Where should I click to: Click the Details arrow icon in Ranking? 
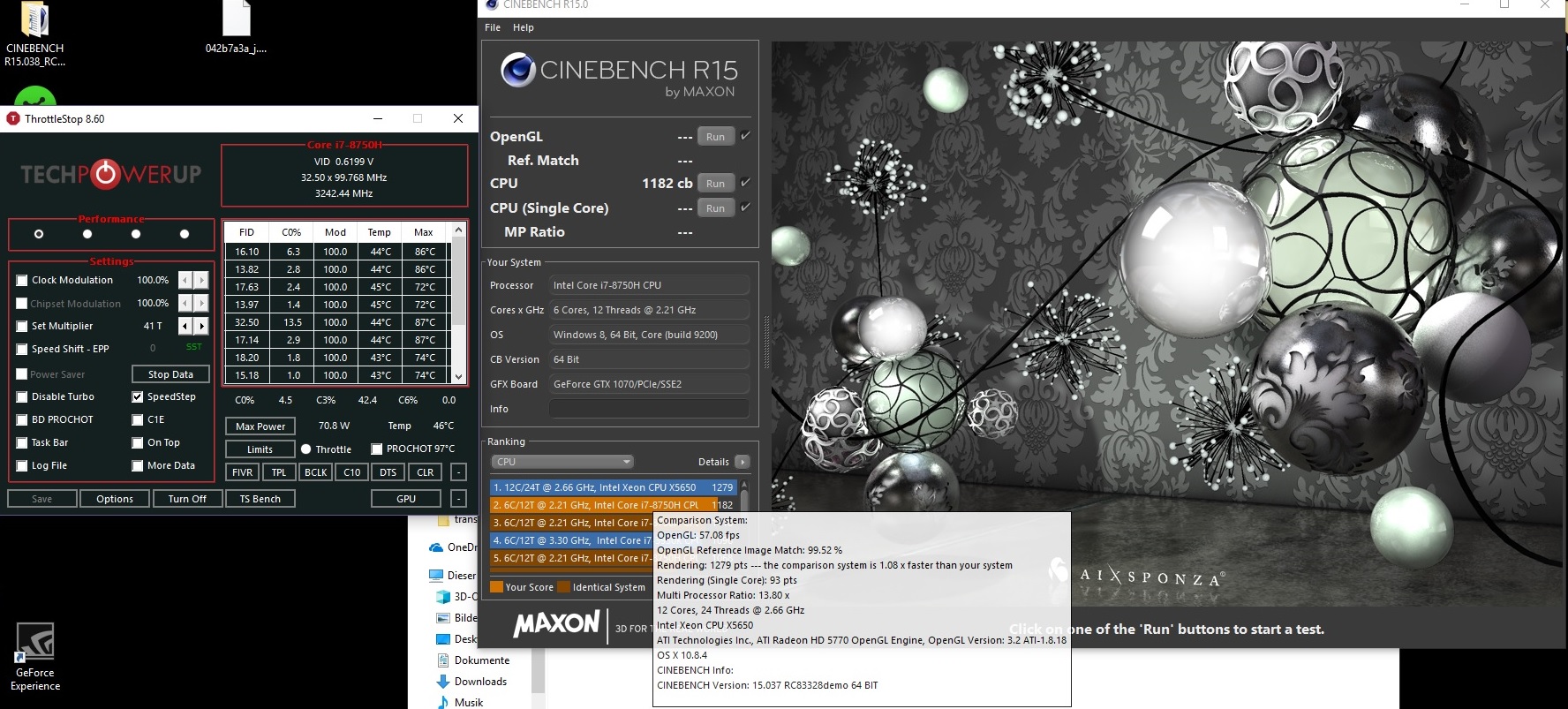[742, 462]
